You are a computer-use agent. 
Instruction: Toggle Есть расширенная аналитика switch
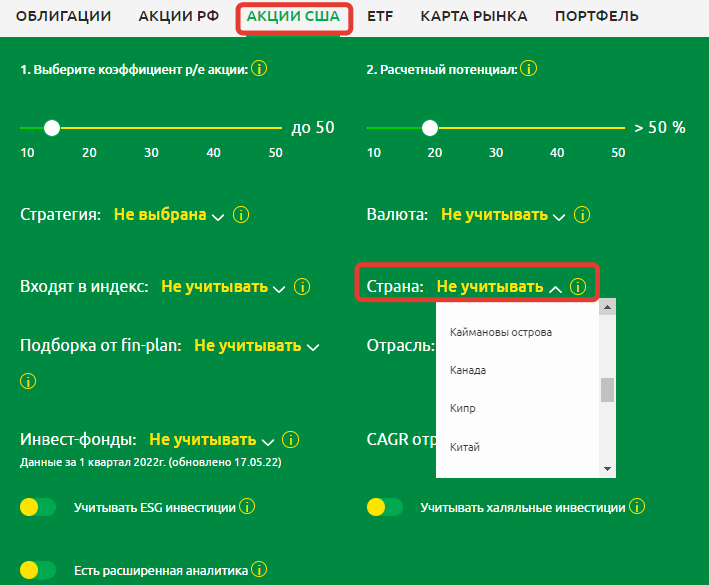click(x=37, y=570)
